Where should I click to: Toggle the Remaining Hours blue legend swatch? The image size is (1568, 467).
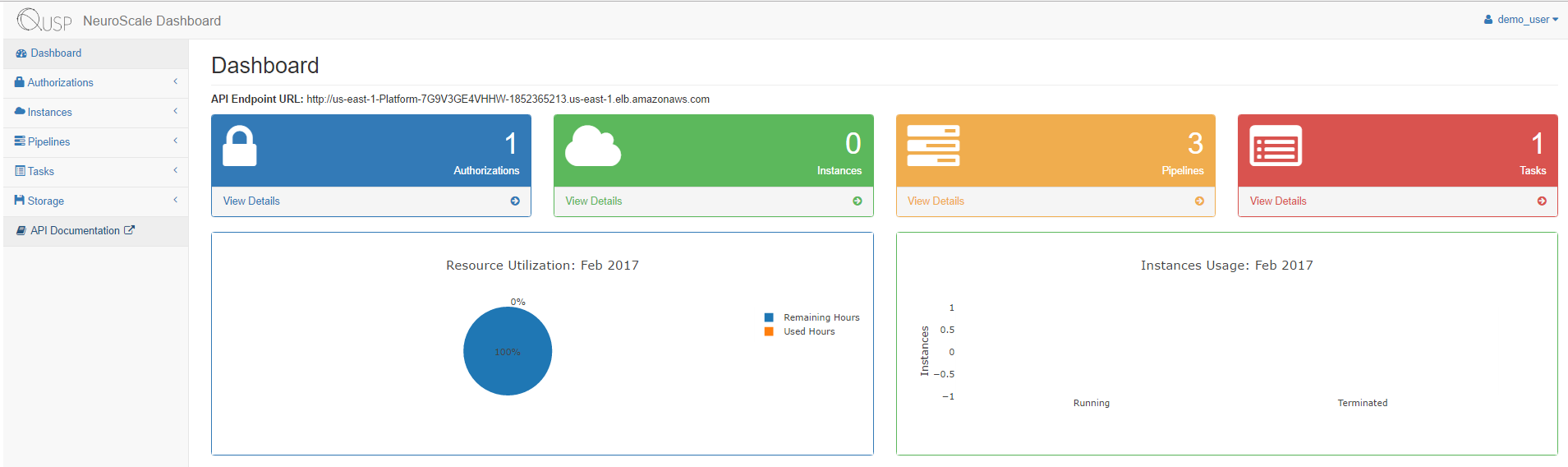769,317
